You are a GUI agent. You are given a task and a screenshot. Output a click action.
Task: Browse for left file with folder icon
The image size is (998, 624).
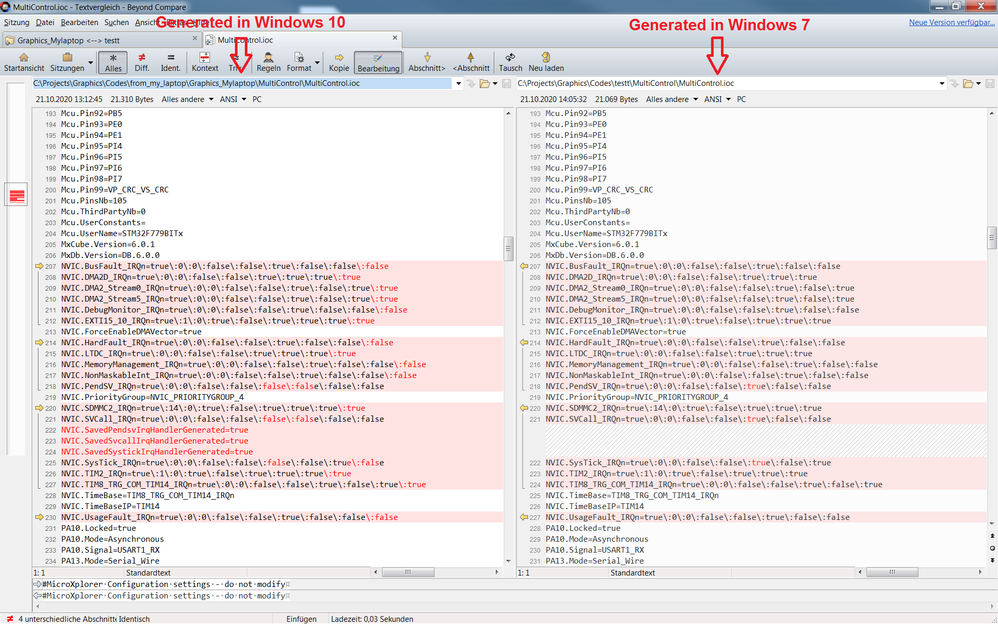pyautogui.click(x=484, y=83)
